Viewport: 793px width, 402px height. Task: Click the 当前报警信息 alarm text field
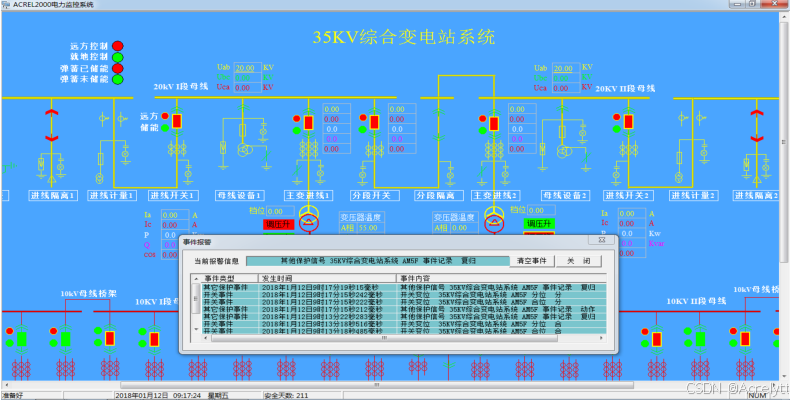[377, 261]
